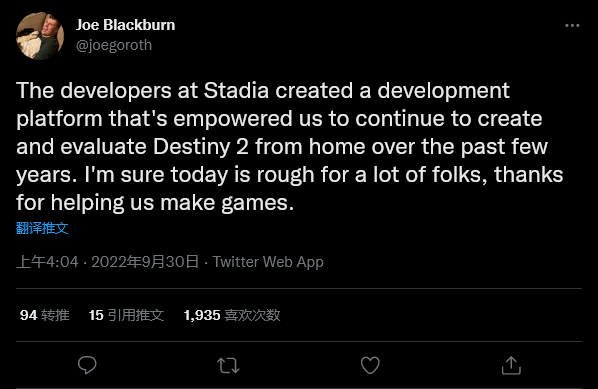Open the Twitter Web App source link
This screenshot has height=389, width=598.
268,262
